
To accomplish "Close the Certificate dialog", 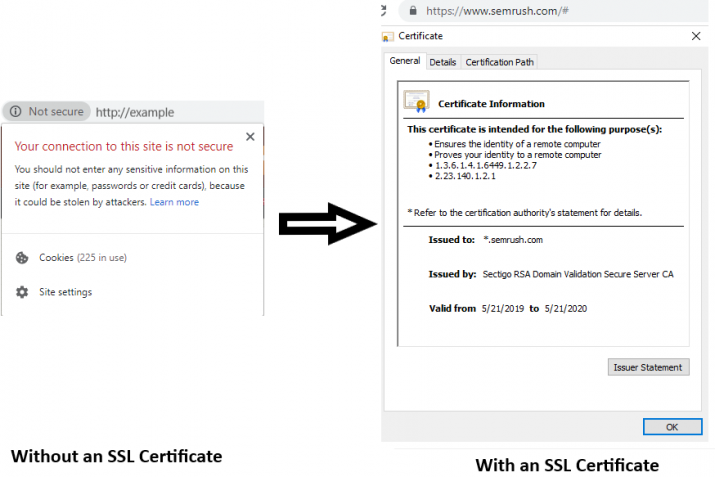I will pyautogui.click(x=695, y=36).
